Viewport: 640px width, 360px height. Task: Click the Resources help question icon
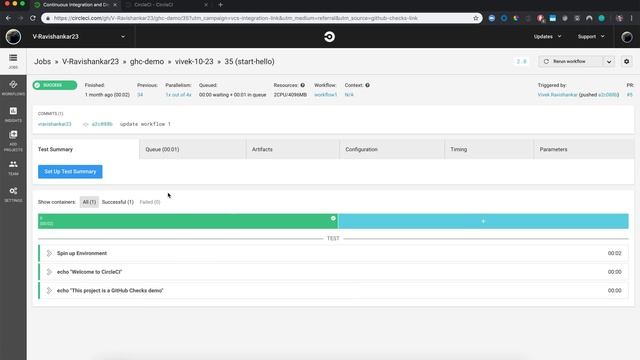tap(302, 85)
